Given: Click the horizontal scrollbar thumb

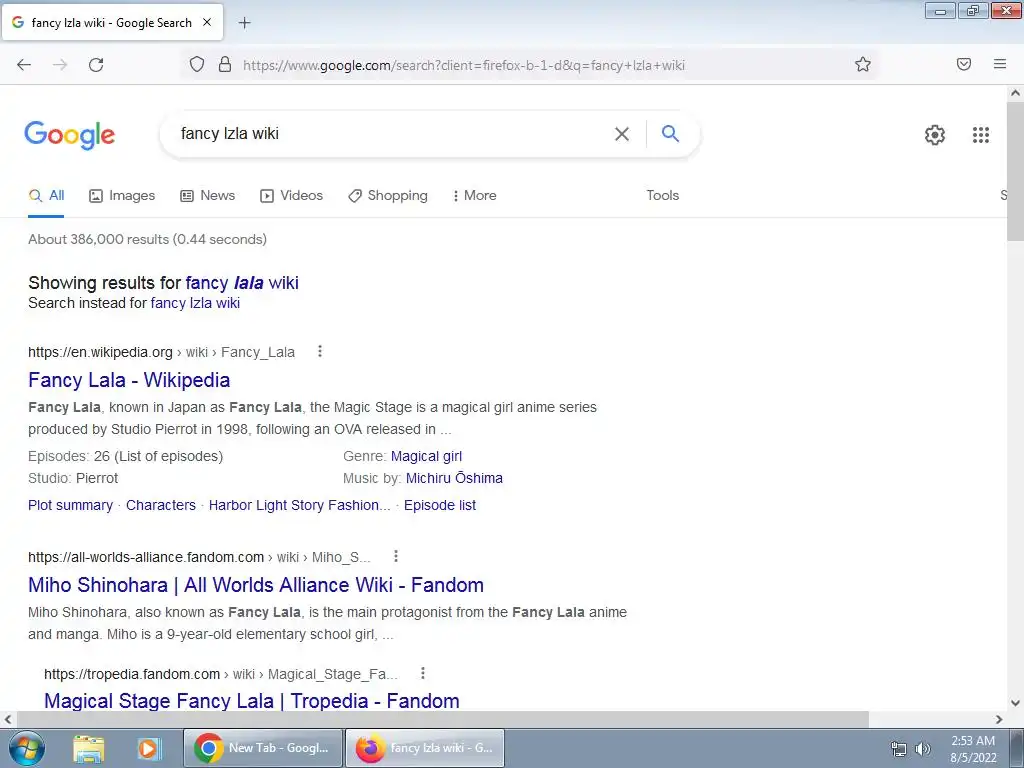Looking at the screenshot, I should point(442,719).
